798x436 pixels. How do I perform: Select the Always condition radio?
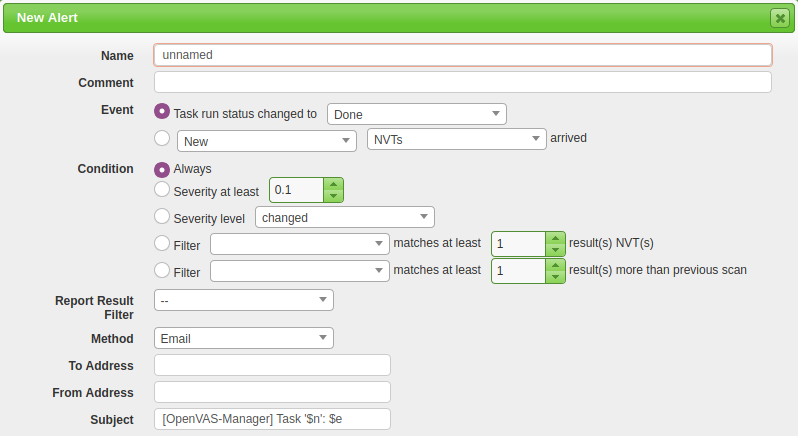tap(162, 169)
